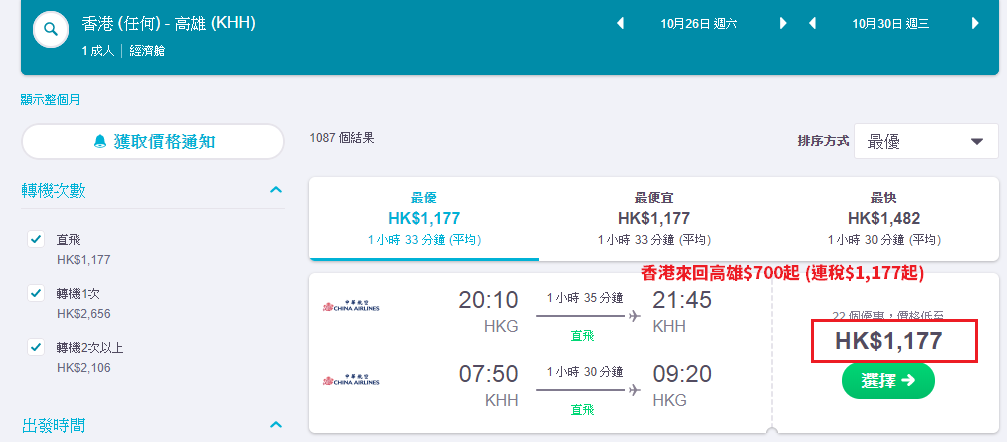The image size is (1007, 442).
Task: Uncheck the 轉機2次以上 checkbox
Action: [35, 348]
